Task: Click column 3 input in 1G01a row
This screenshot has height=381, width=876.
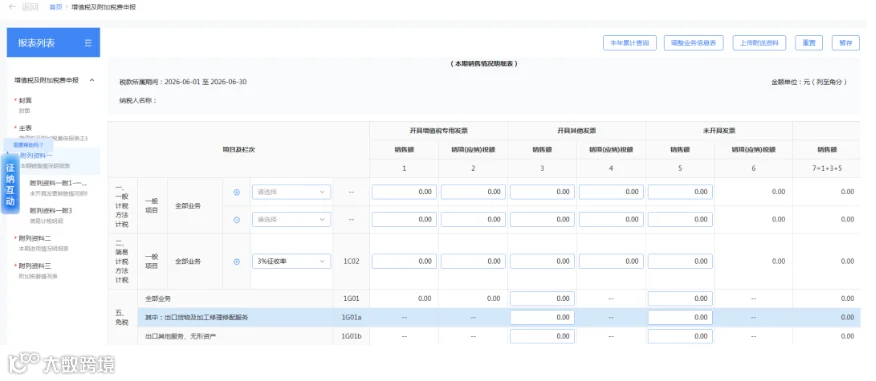Action: 542,318
